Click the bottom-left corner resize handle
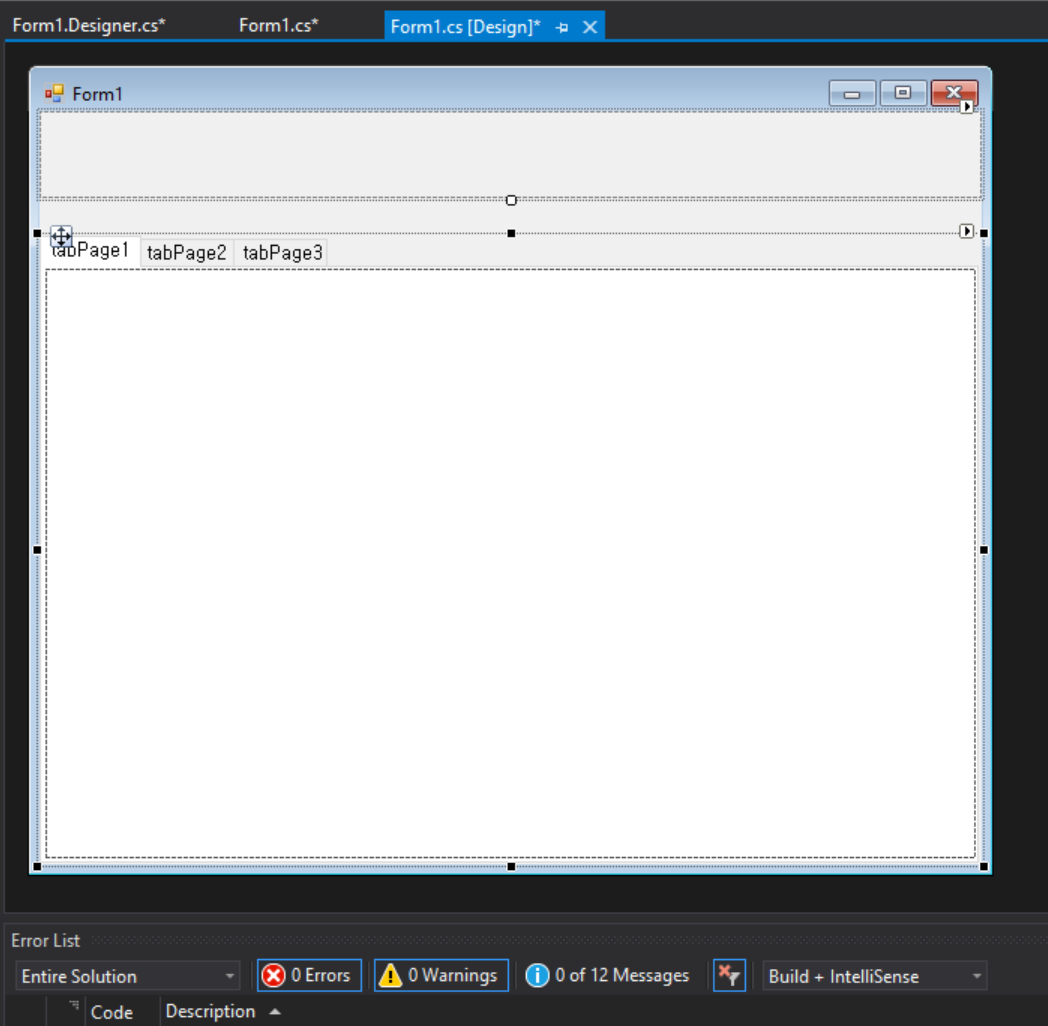1048x1026 pixels. pyautogui.click(x=37, y=866)
